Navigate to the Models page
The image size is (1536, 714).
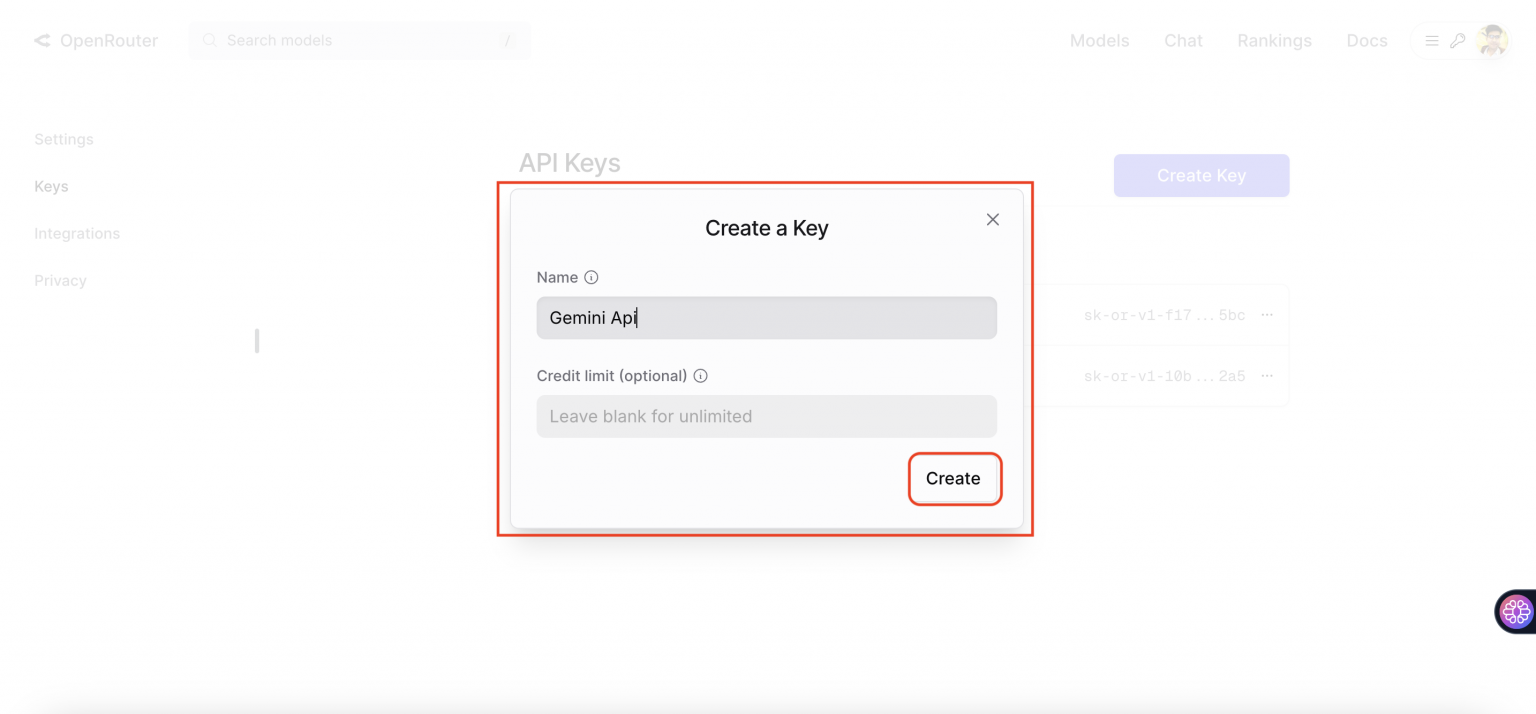(1099, 40)
